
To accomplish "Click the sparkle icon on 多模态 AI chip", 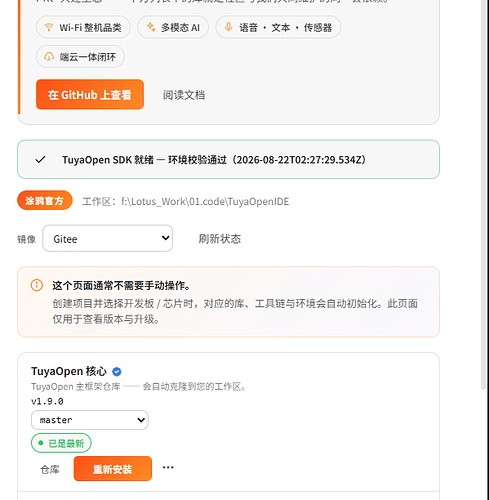I will click(x=151, y=27).
